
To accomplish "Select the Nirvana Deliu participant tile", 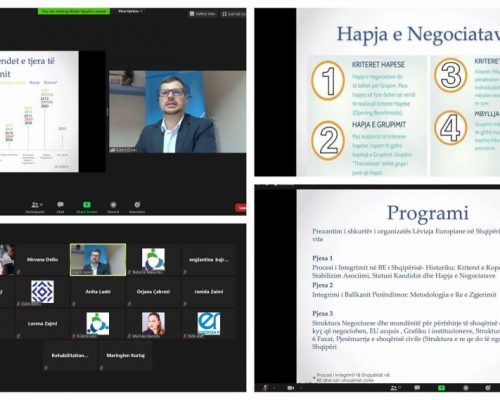I will point(42,259).
